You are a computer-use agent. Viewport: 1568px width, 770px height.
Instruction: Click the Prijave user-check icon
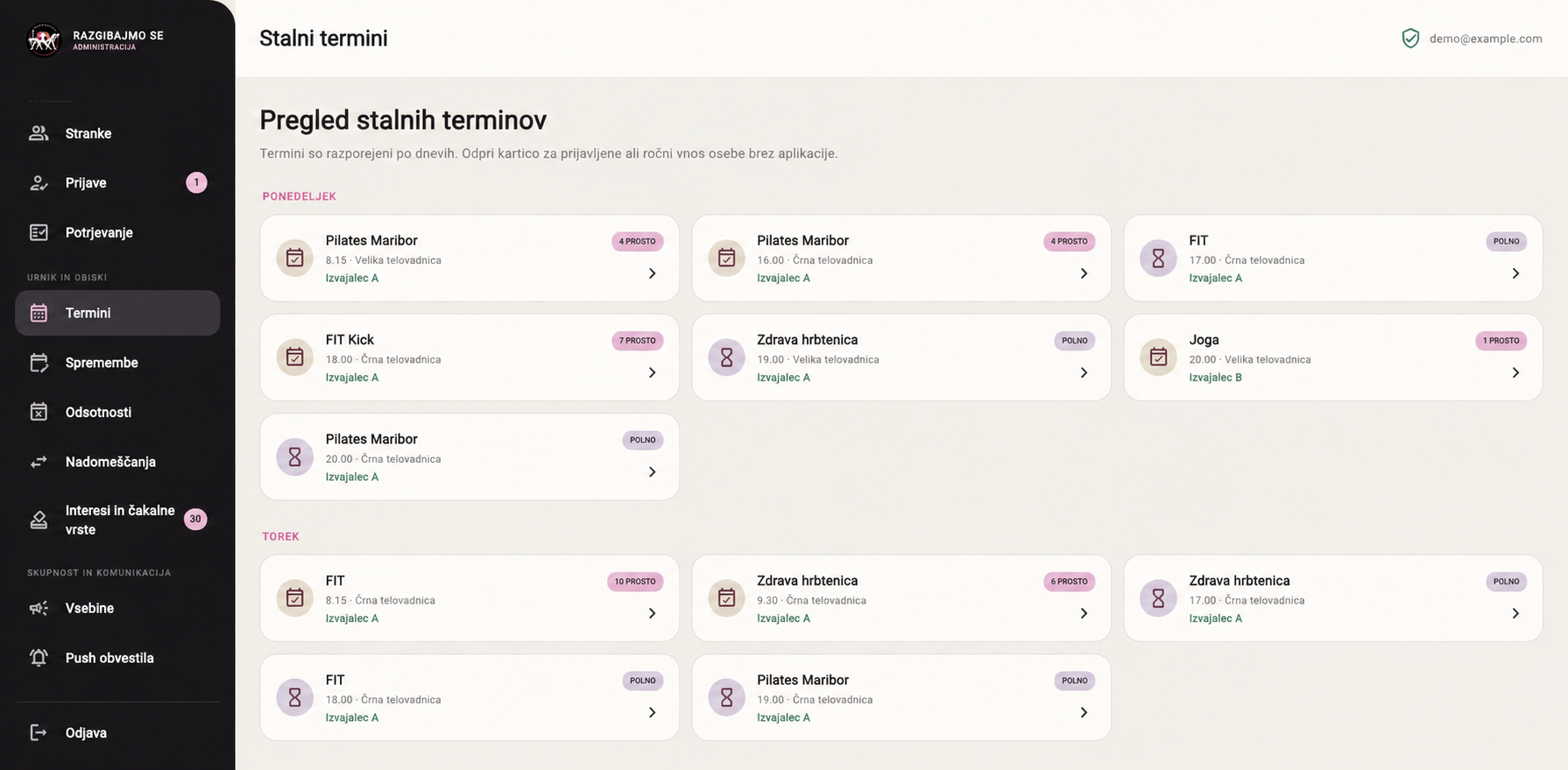point(39,183)
